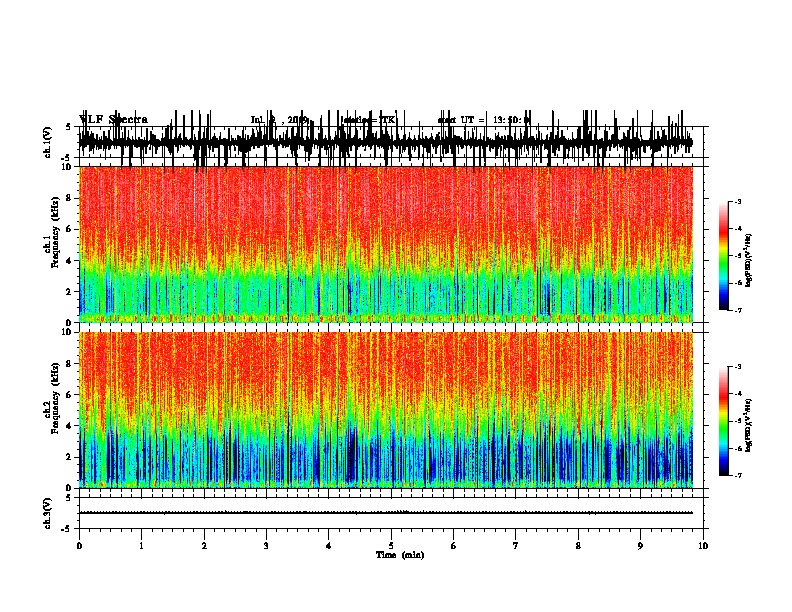Click time tick label 8 on x-axis
This screenshot has height=612, width=792.
[x=578, y=546]
